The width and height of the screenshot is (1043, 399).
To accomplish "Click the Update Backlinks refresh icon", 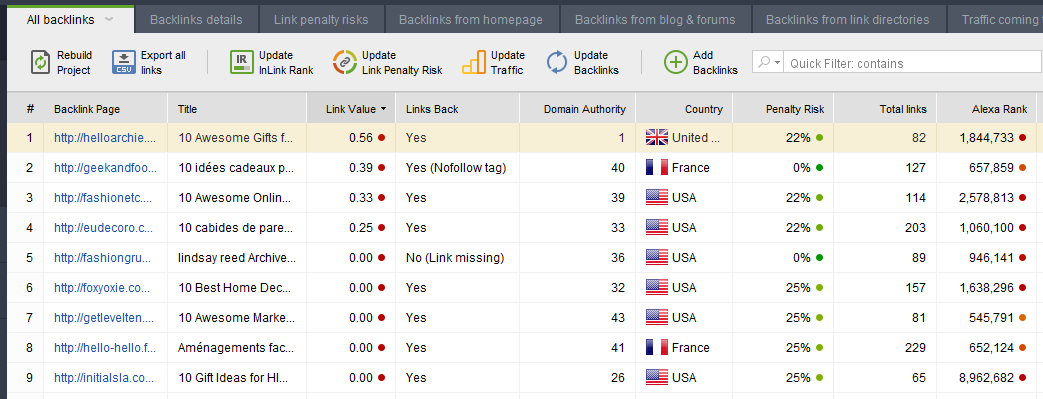I will pyautogui.click(x=557, y=63).
